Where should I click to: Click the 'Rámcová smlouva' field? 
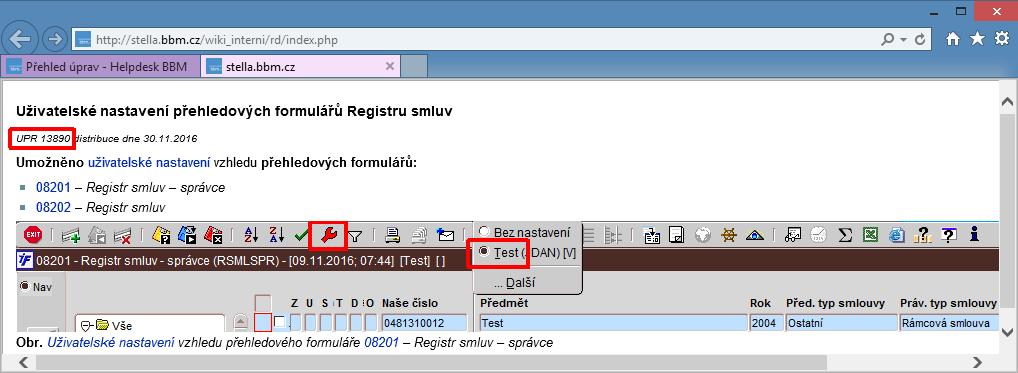coord(948,322)
